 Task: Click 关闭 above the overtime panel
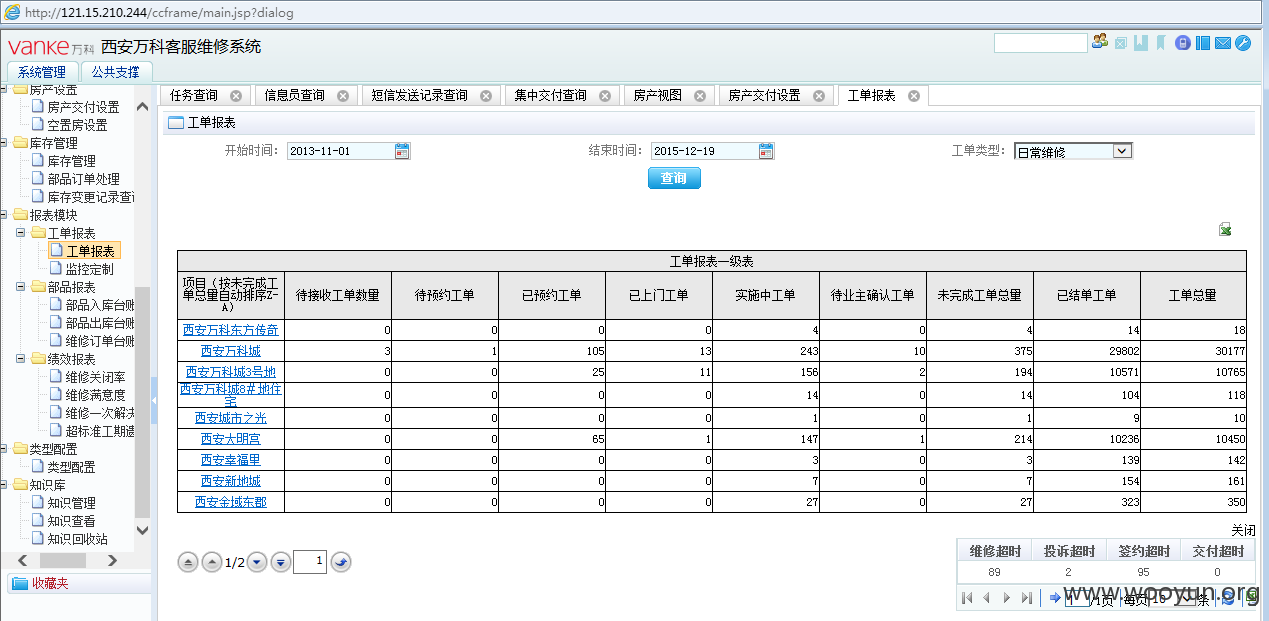click(1243, 530)
